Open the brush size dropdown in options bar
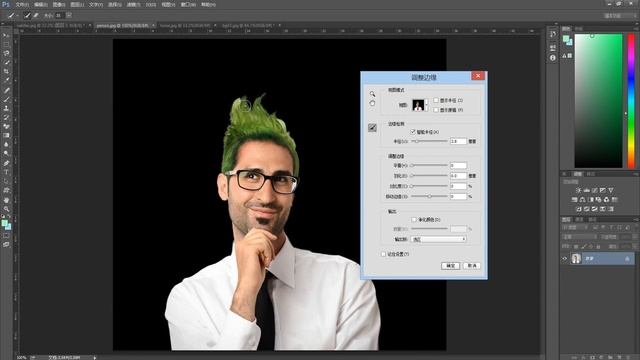 69,16
